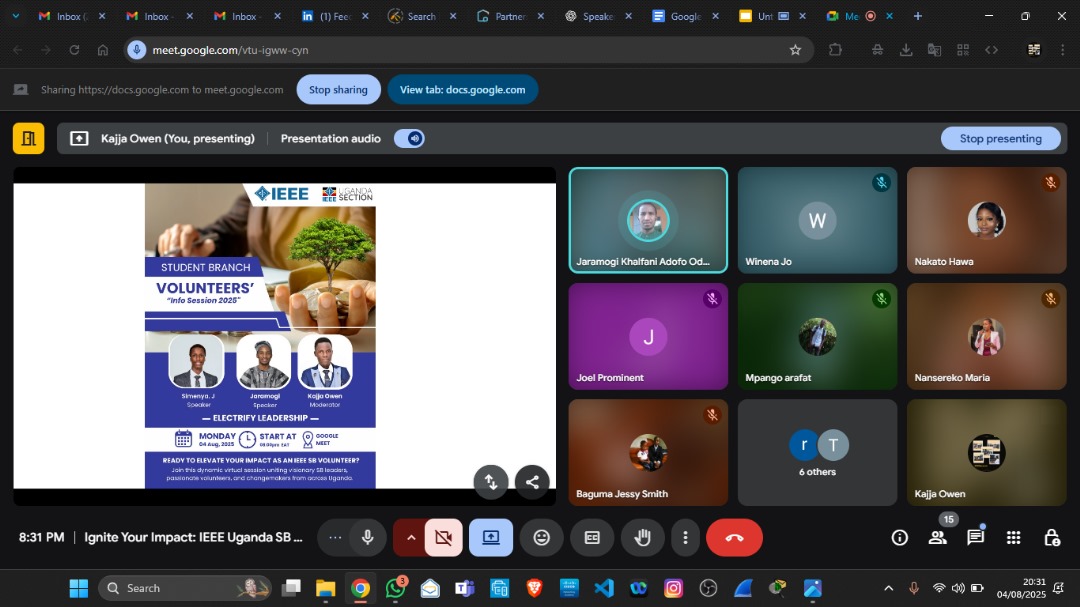Click View tab: docs.google.com
Screen dimensions: 1080x607
click(463, 90)
